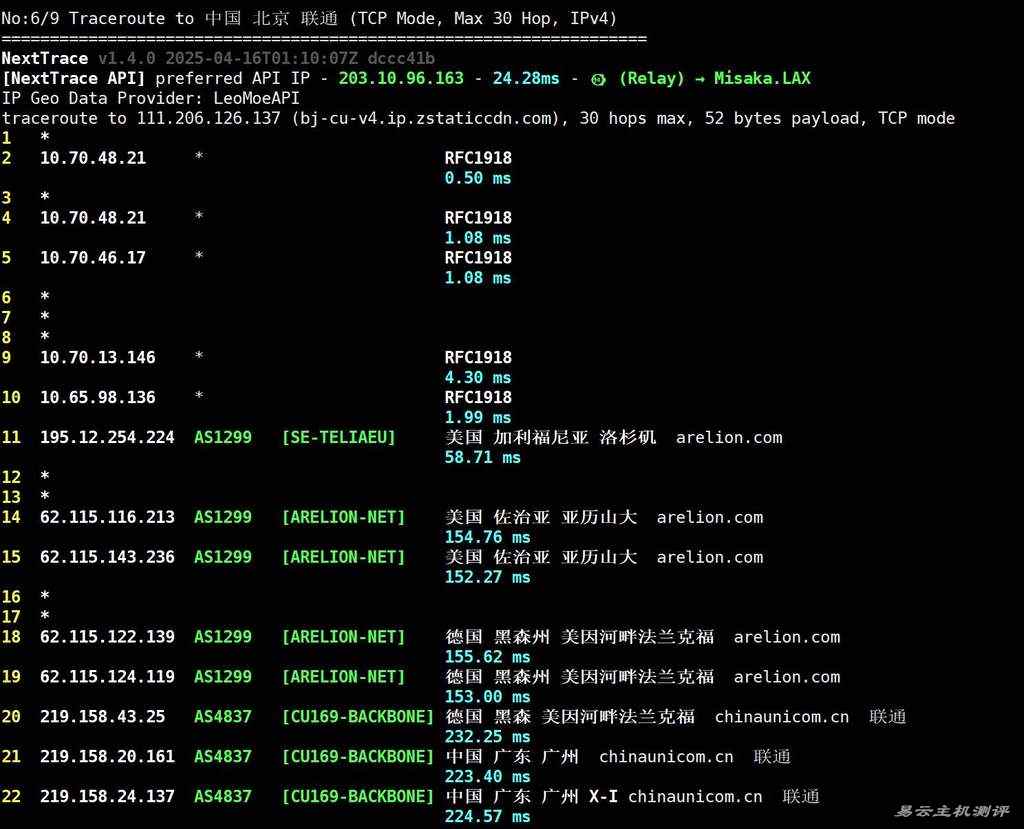Select the NextTrace version string v1.4.0
The width and height of the screenshot is (1024, 829).
point(127,58)
